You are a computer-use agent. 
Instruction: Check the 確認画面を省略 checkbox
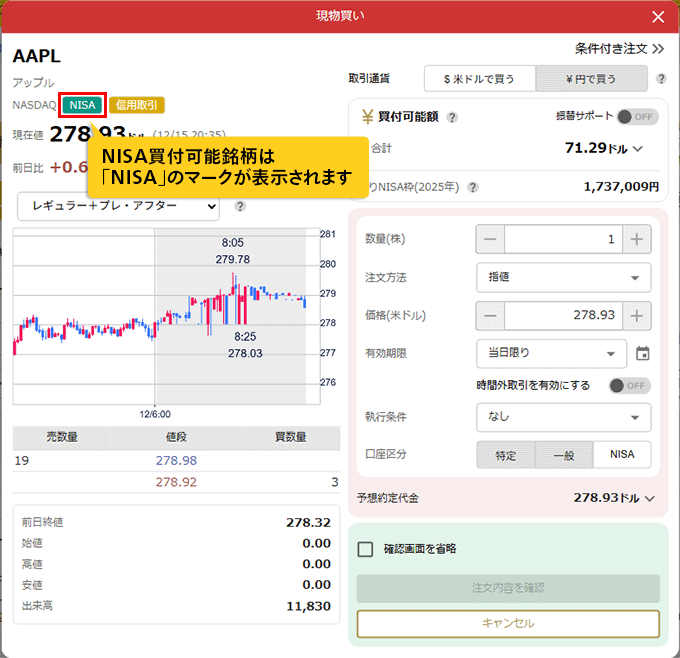click(x=366, y=549)
